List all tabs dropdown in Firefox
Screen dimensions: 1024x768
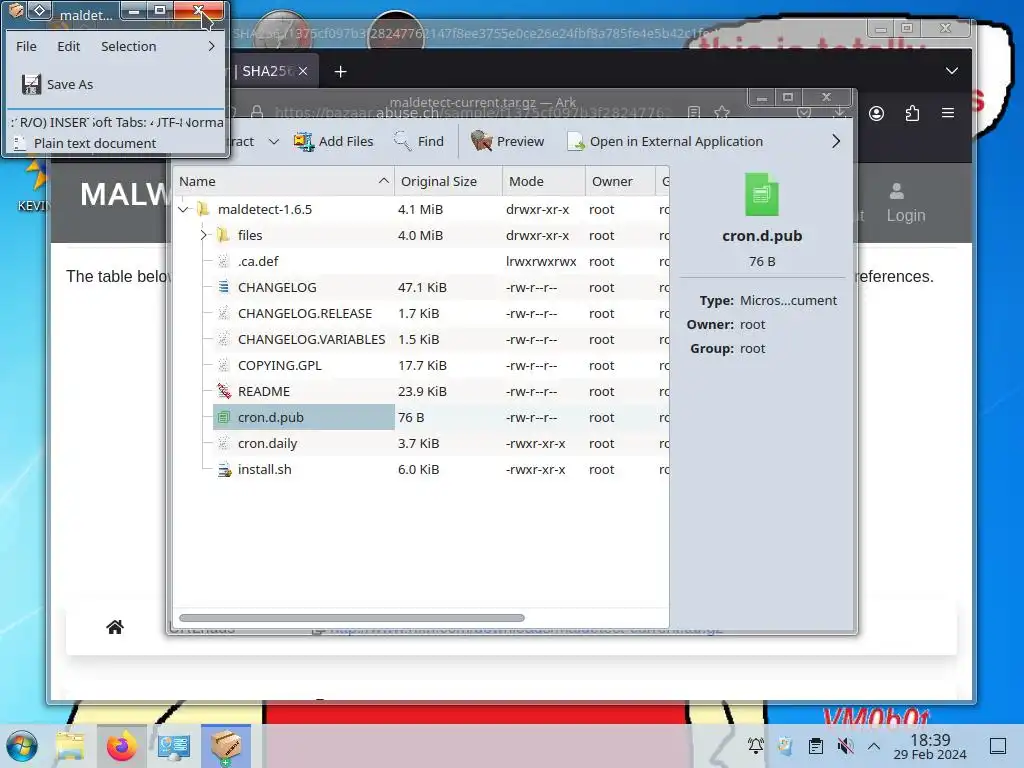[952, 71]
